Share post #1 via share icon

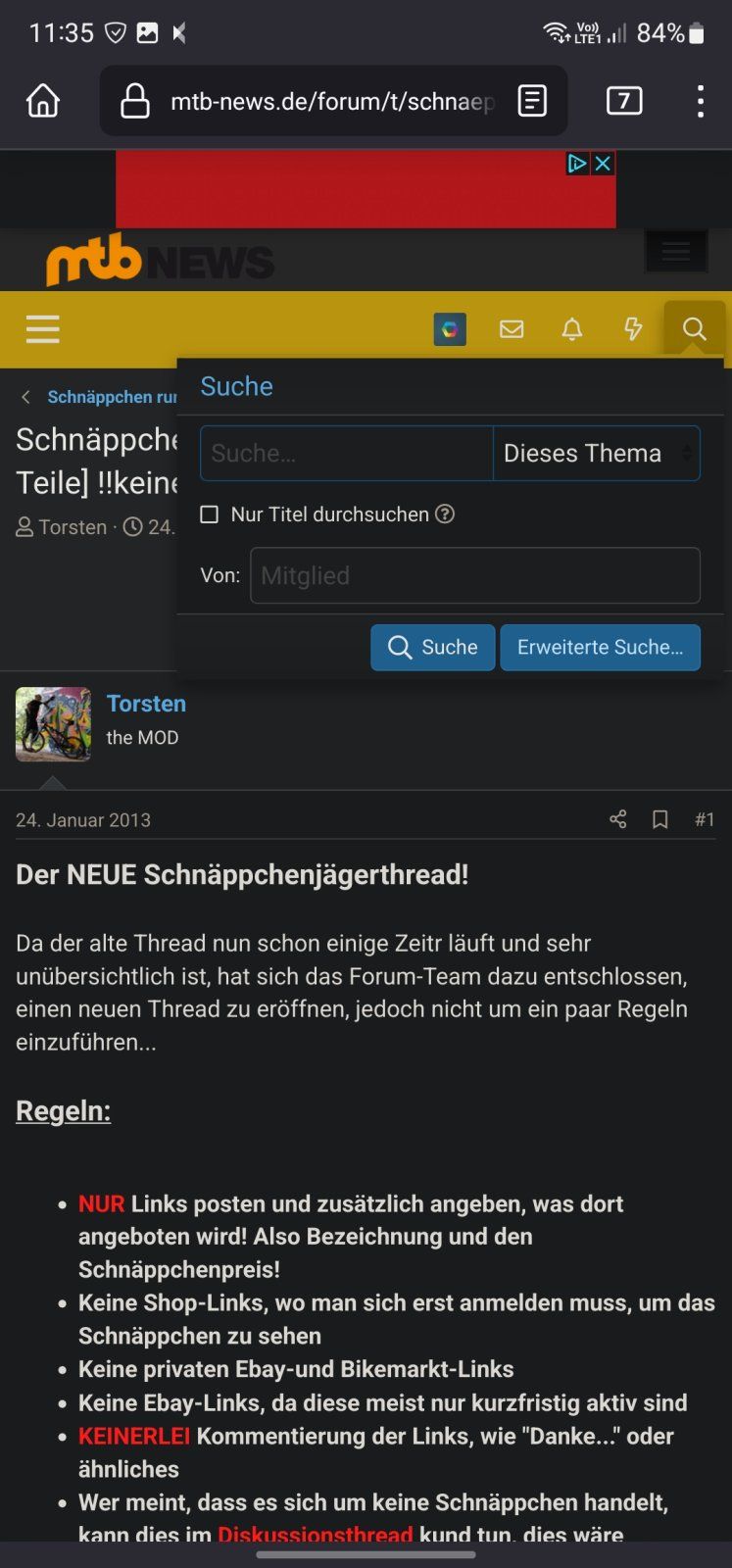[618, 819]
